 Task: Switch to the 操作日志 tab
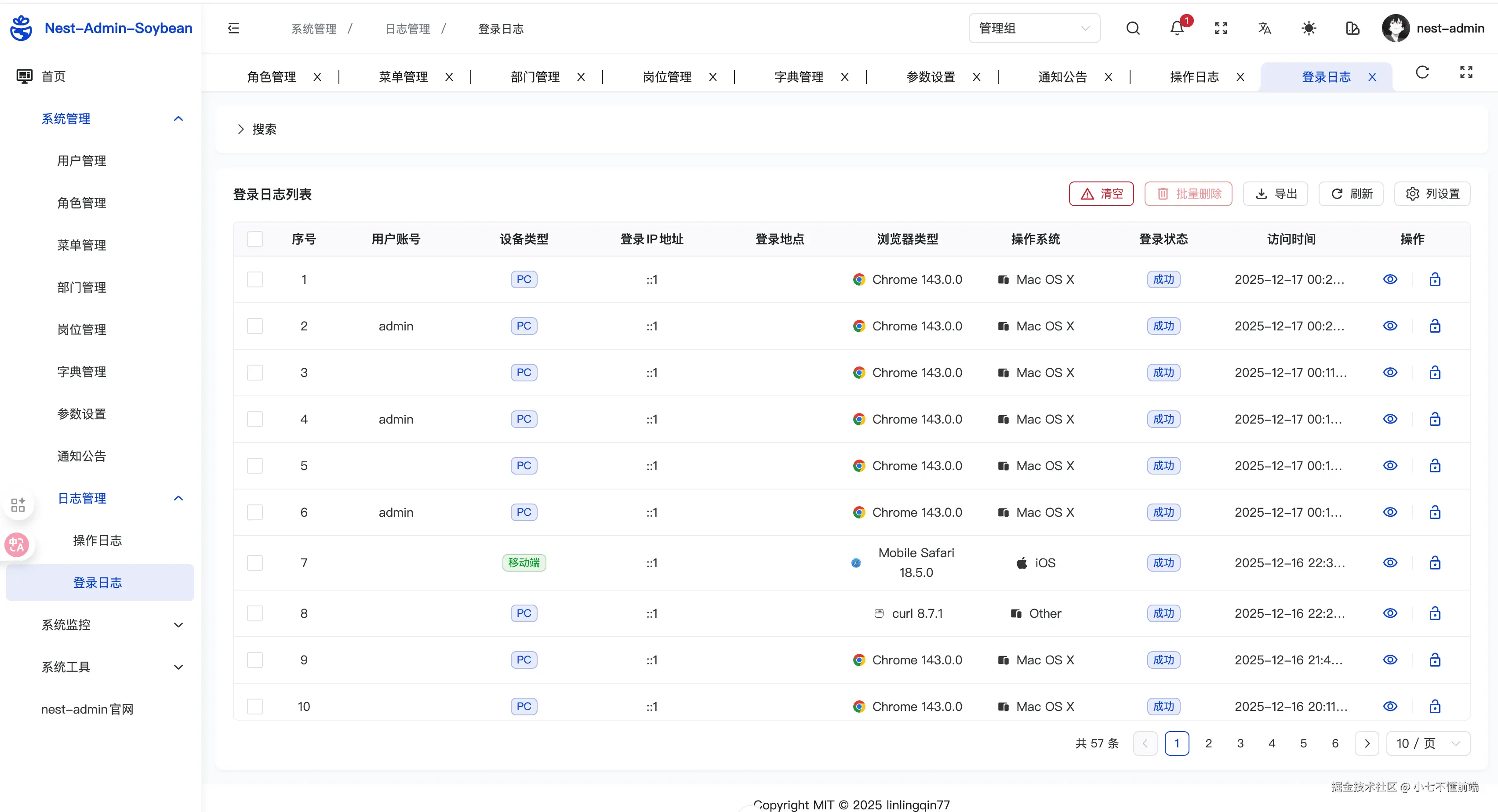(x=1194, y=77)
